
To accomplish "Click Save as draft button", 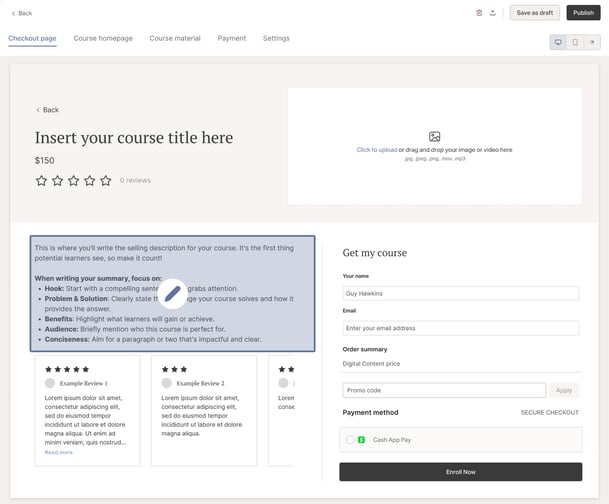I will 534,13.
